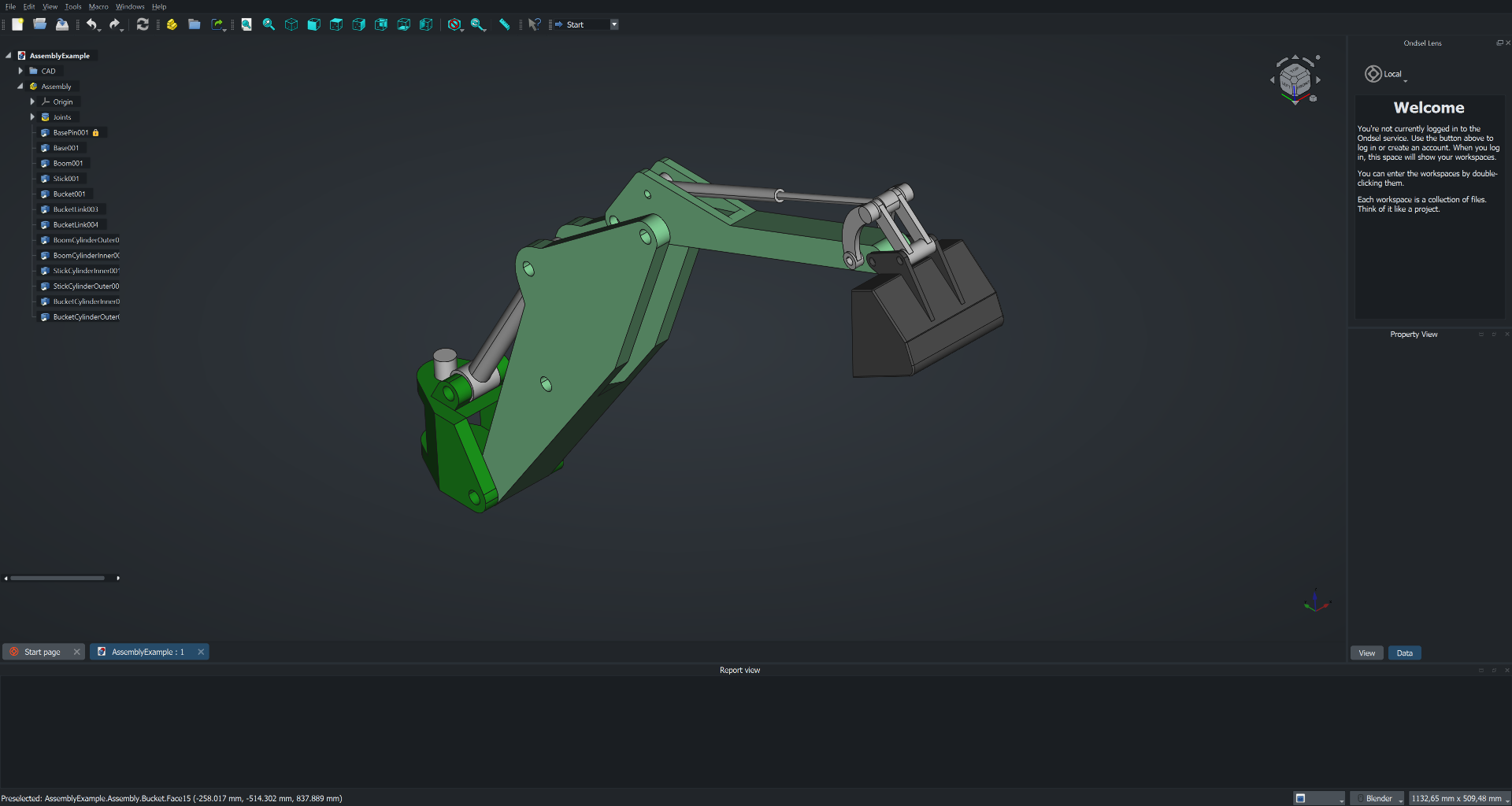The height and width of the screenshot is (806, 1512).
Task: Open the Macro menu
Action: pyautogui.click(x=98, y=6)
